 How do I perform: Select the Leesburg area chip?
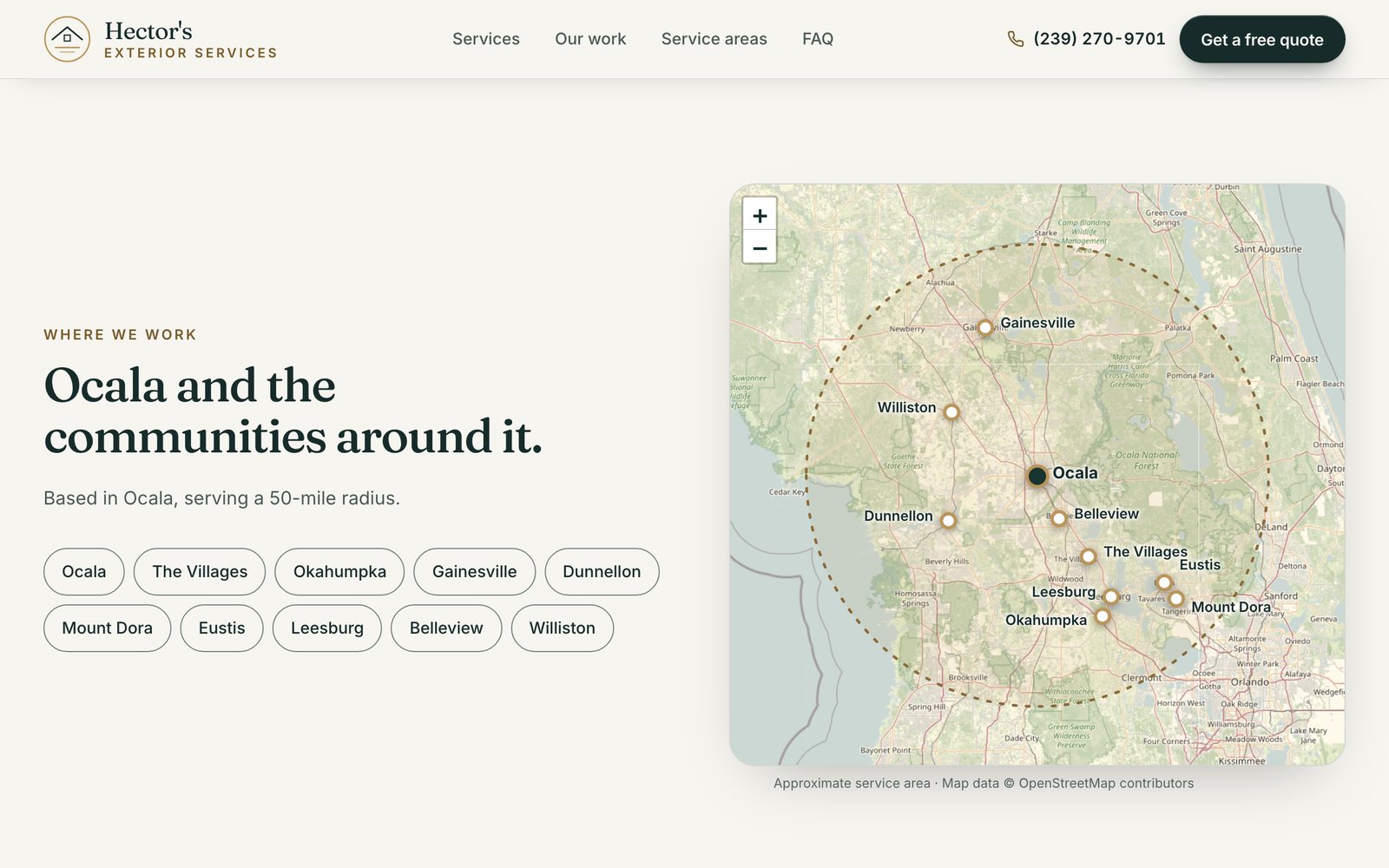click(x=327, y=628)
